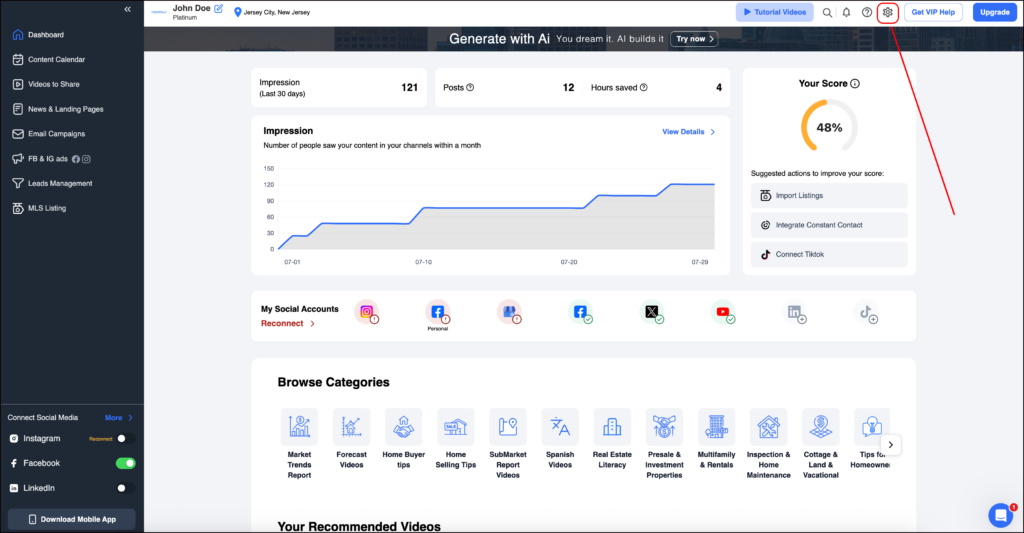Edit profile name pencil icon
Viewport: 1024px width, 533px height.
(x=218, y=9)
